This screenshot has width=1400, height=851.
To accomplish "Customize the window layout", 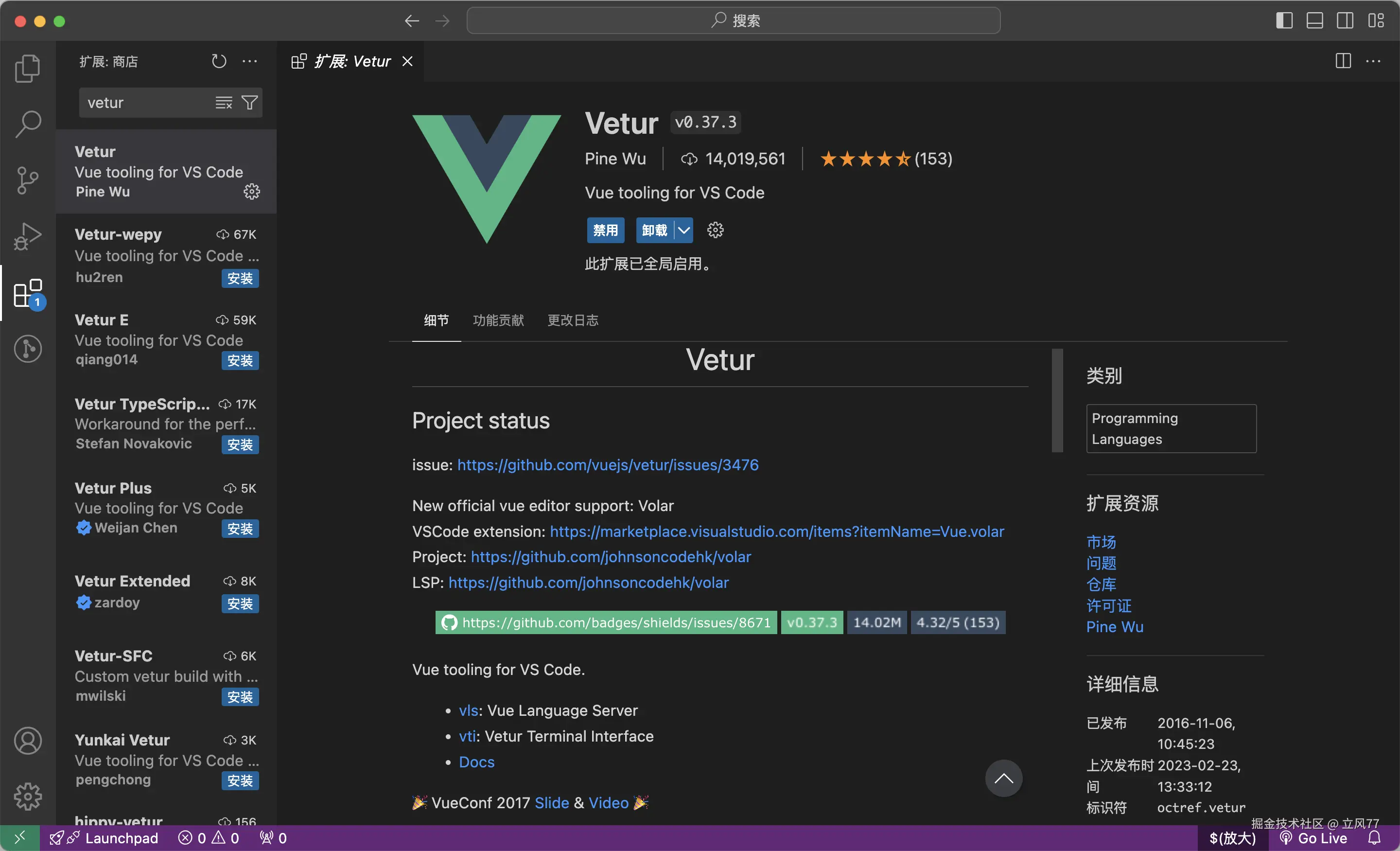I will coord(1376,20).
